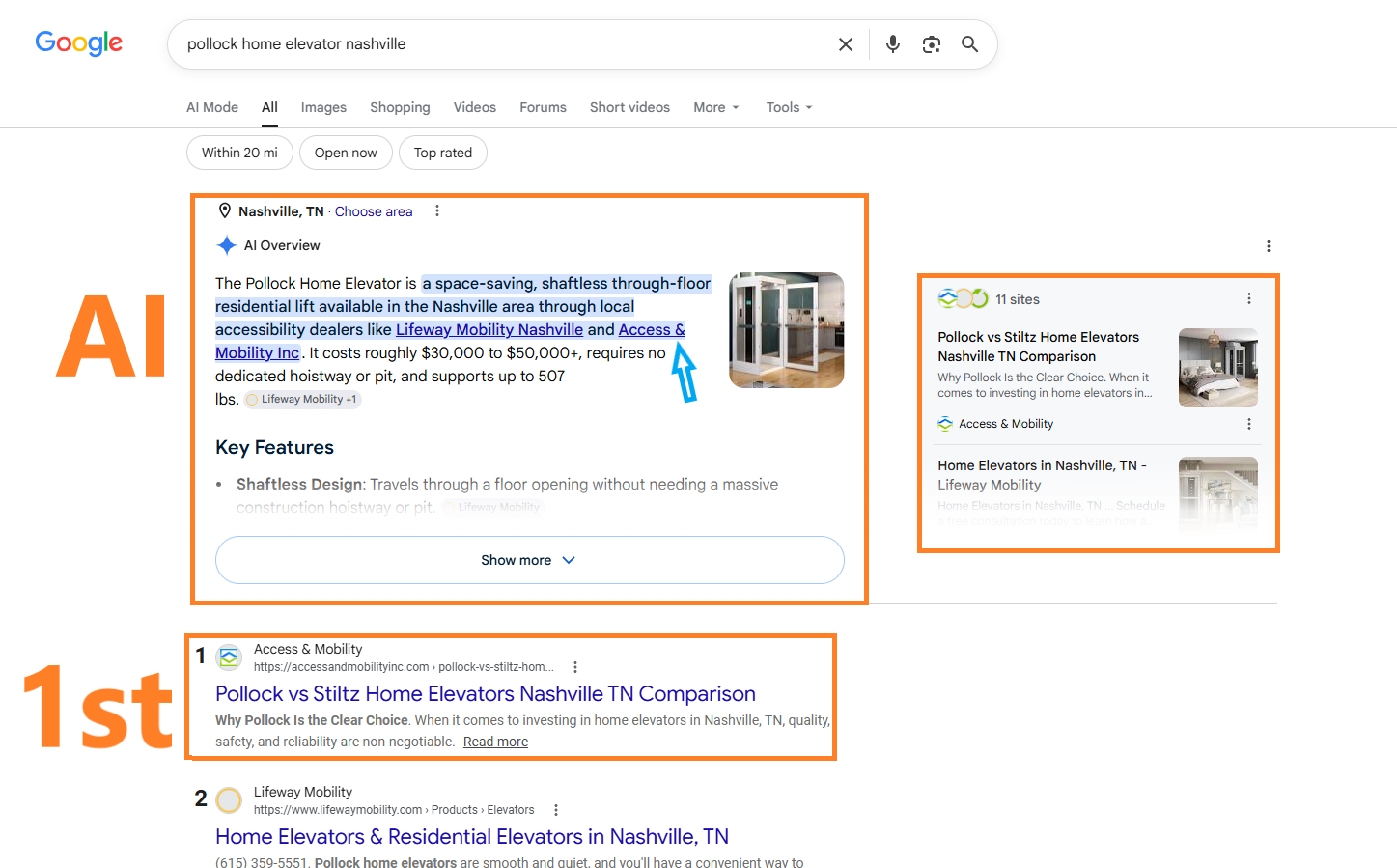Click the Access & Mobility result favicon
1397x868 pixels.
click(229, 658)
